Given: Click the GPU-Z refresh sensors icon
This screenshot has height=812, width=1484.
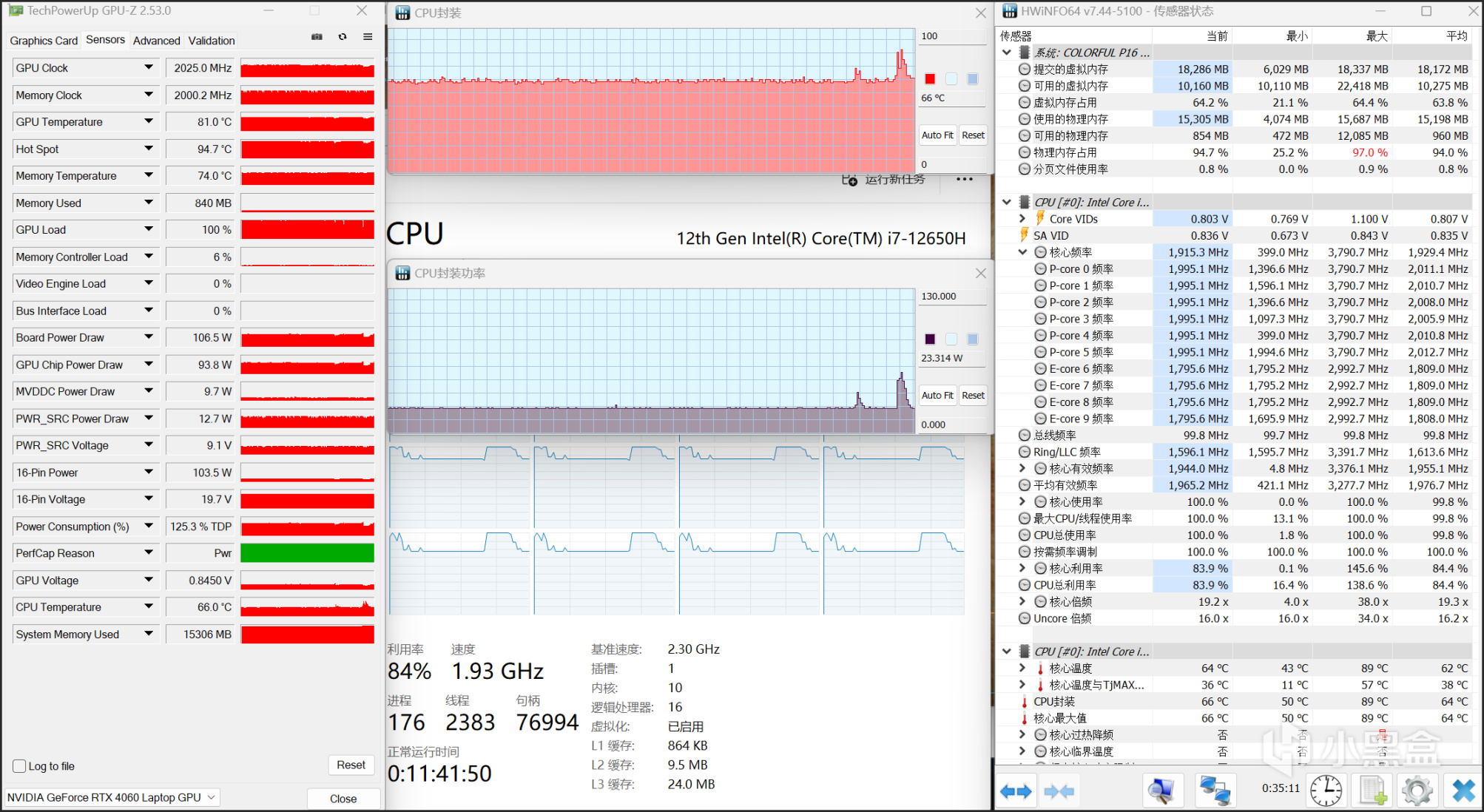Looking at the screenshot, I should [343, 37].
